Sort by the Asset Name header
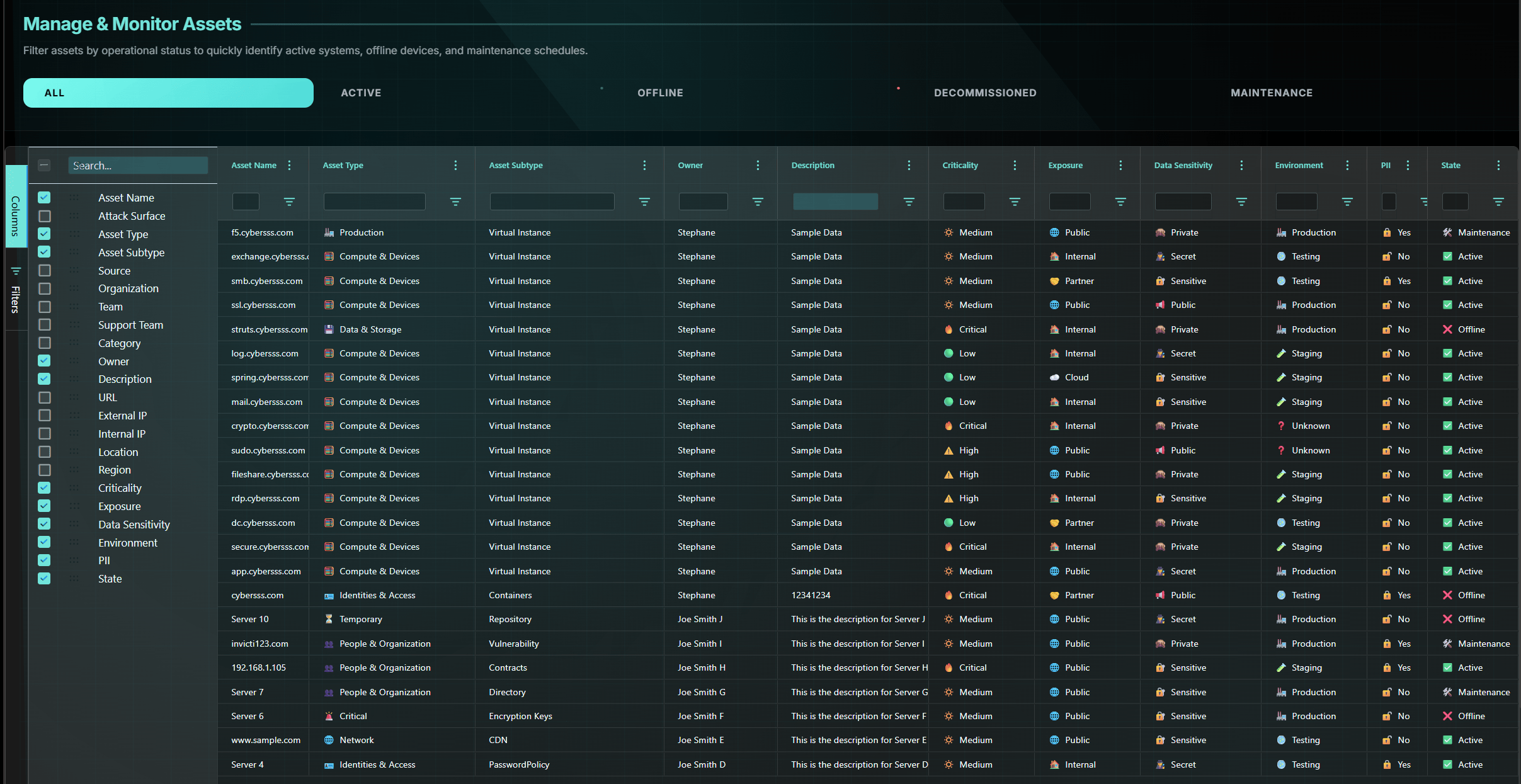Screen dimensions: 1521x784 coord(254,165)
